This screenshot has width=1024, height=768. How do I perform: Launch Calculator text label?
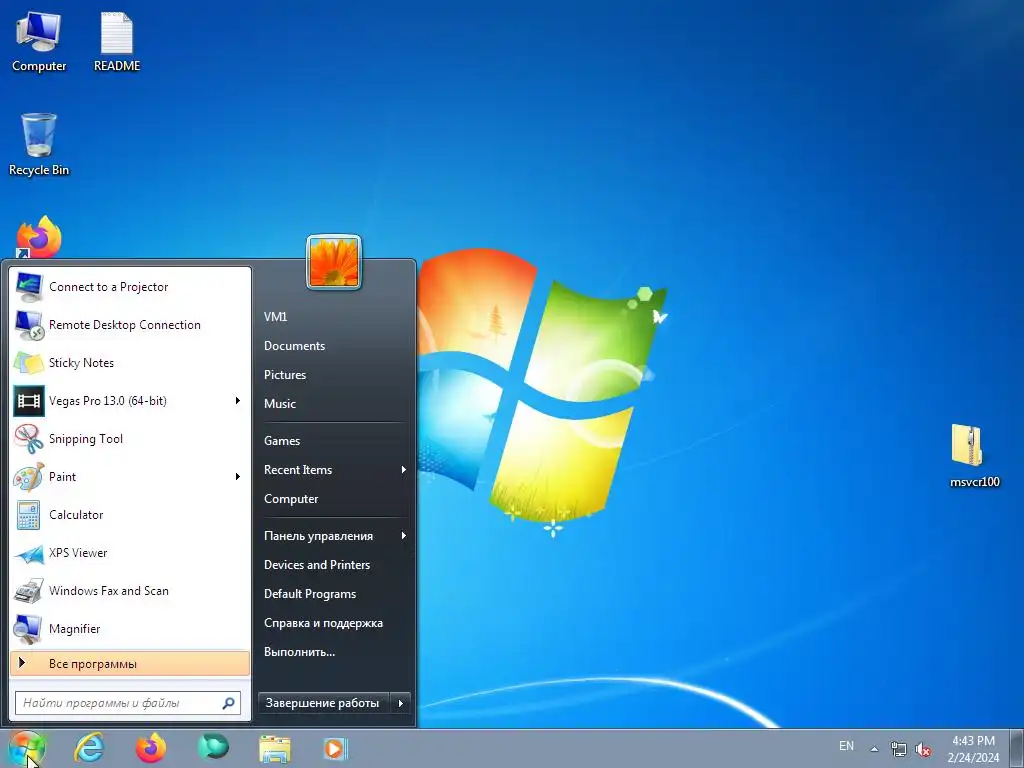pyautogui.click(x=76, y=515)
